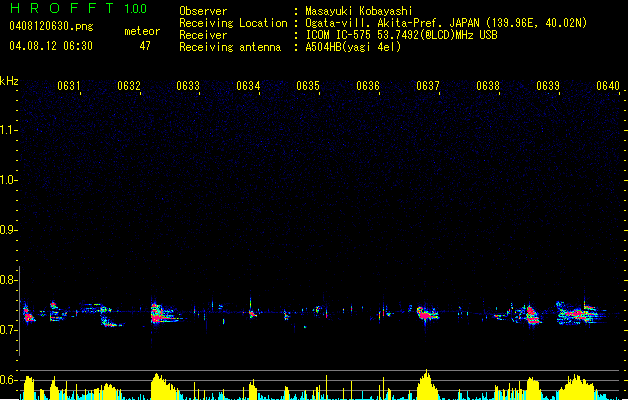The width and height of the screenshot is (629, 400).
Task: Click the HROFFT 1.0.0 title text
Action: pyautogui.click(x=78, y=8)
